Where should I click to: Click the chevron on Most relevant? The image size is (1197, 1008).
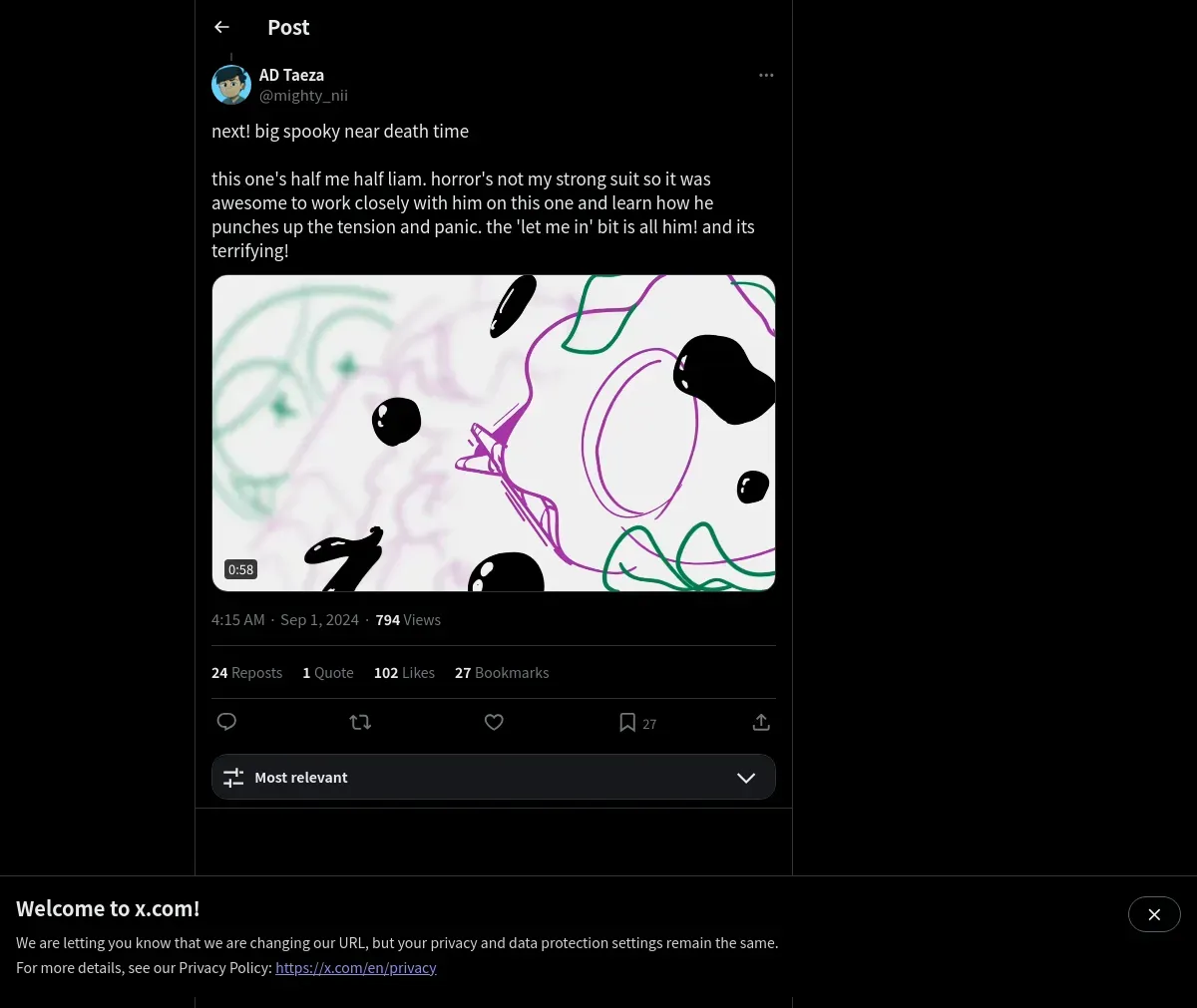pos(746,778)
